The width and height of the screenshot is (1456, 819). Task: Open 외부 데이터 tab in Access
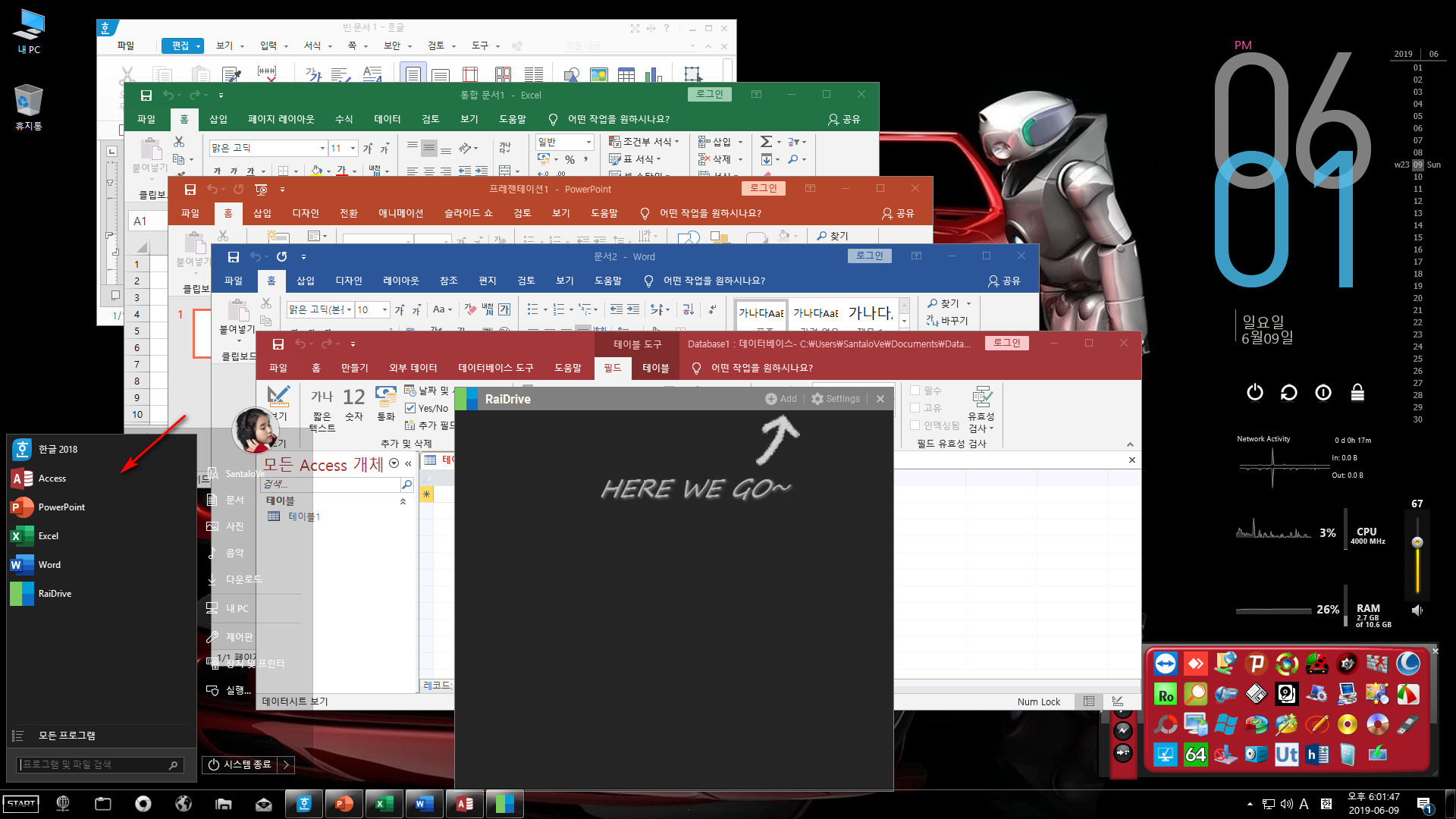(x=413, y=369)
